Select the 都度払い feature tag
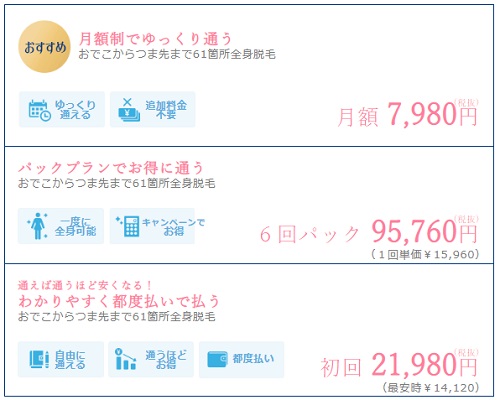The width and height of the screenshot is (500, 400). 242,359
